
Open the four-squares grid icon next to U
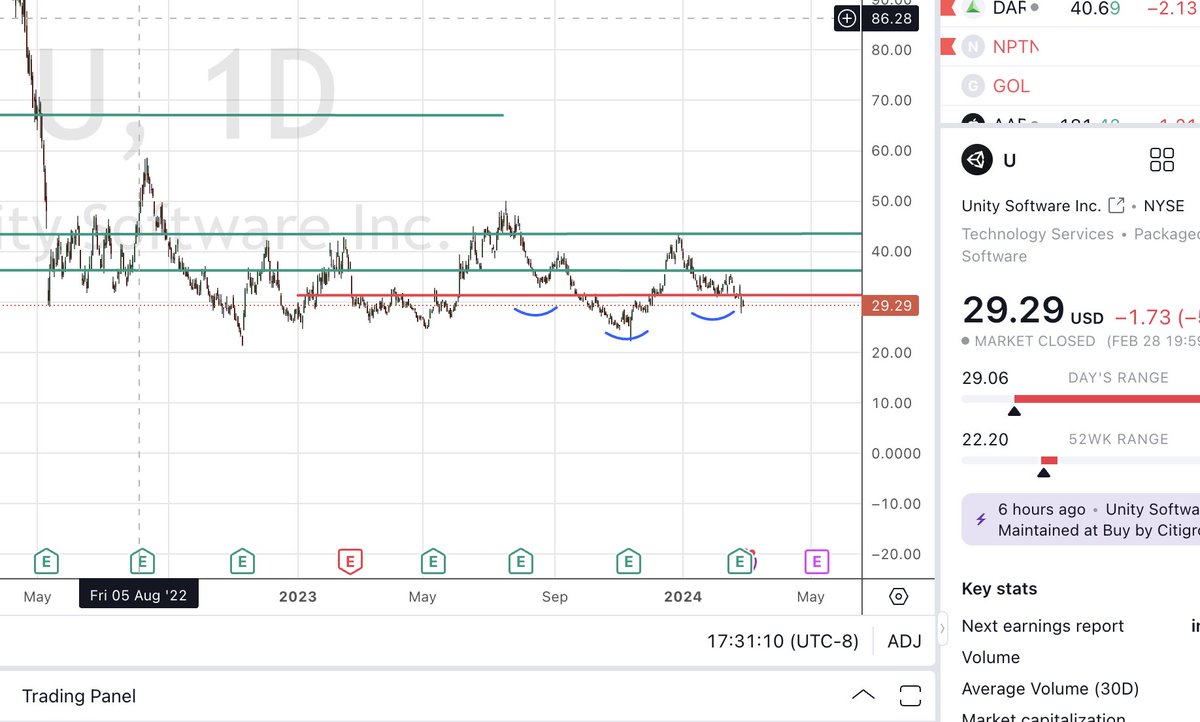click(1162, 160)
